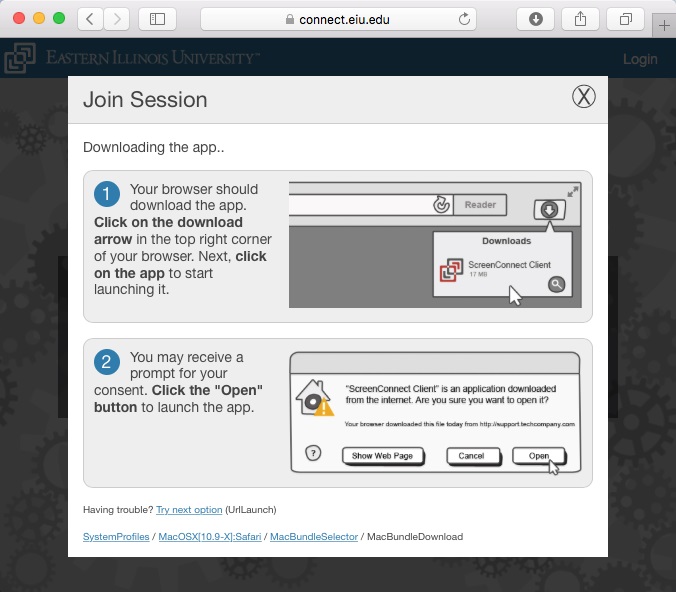Click the step 1 Downloads illustration
This screenshot has width=676, height=592.
[434, 245]
